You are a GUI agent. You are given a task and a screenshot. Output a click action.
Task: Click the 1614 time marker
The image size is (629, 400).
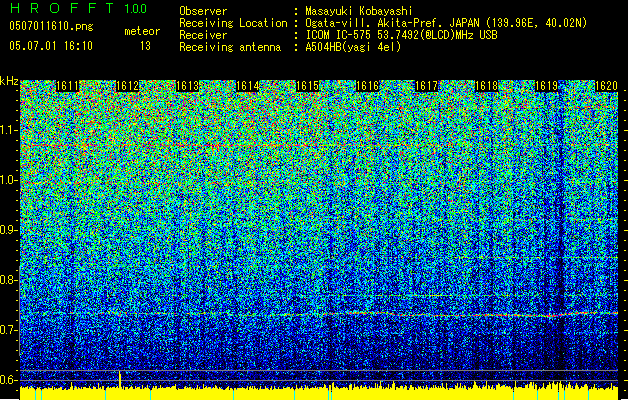pos(248,86)
